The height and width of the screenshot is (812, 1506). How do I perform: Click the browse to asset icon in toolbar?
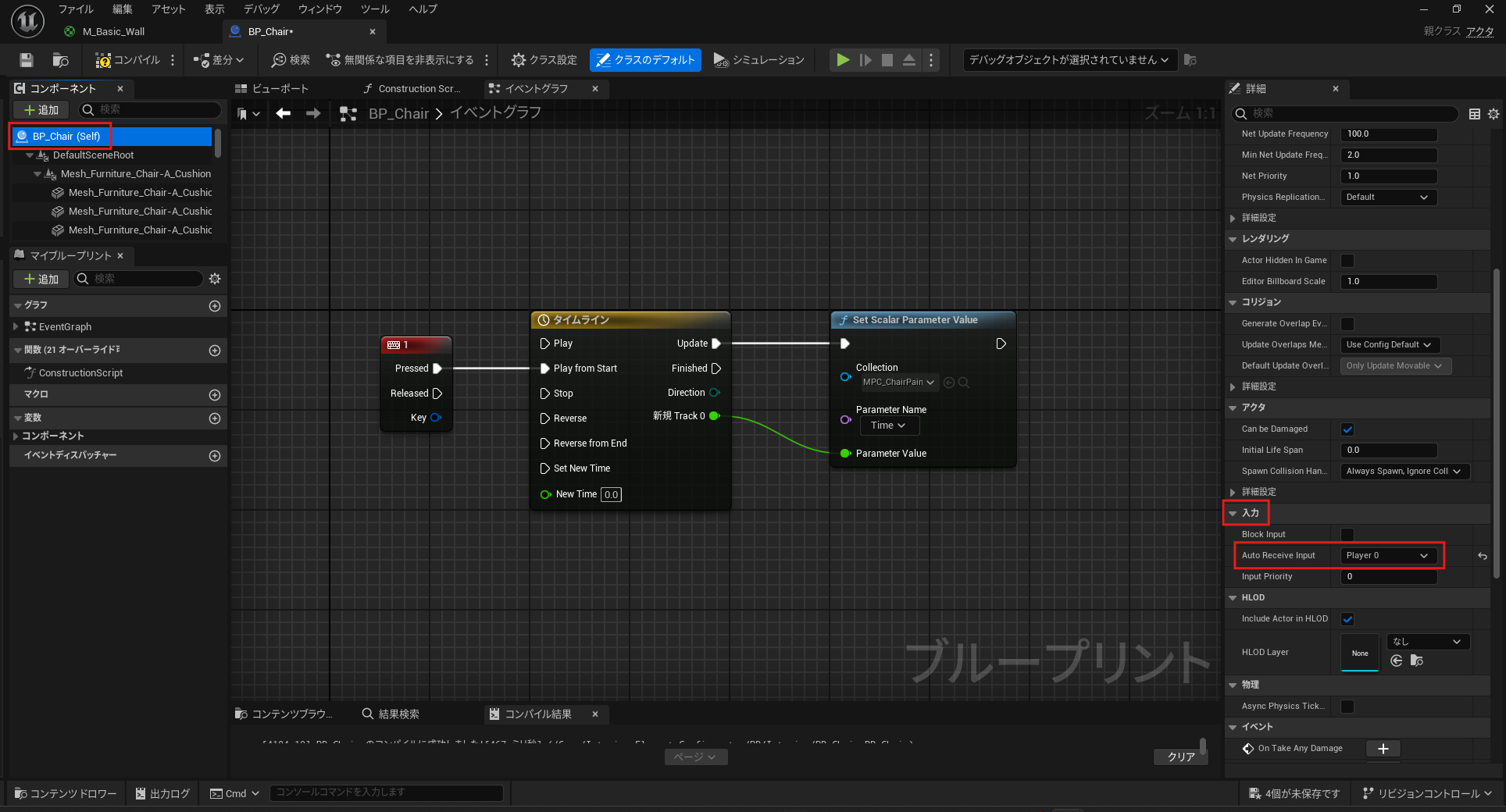60,60
